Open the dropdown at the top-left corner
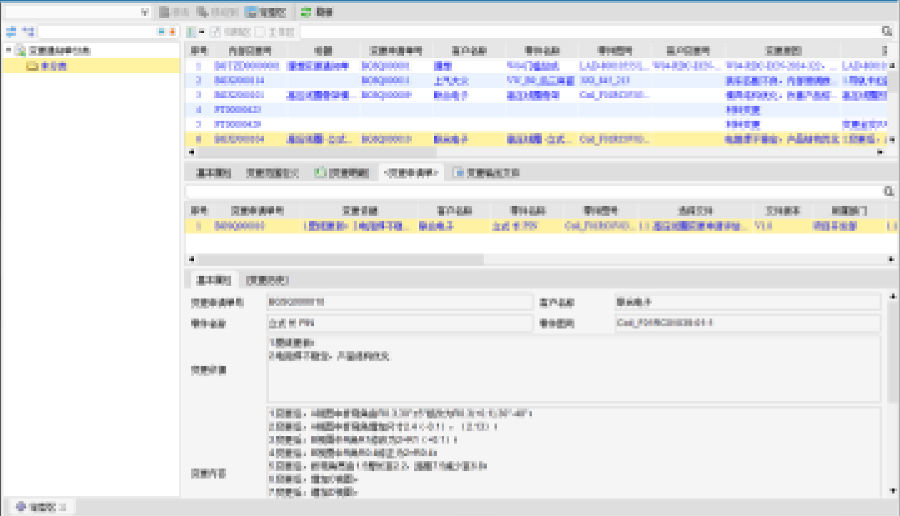The image size is (900, 516). pos(145,12)
